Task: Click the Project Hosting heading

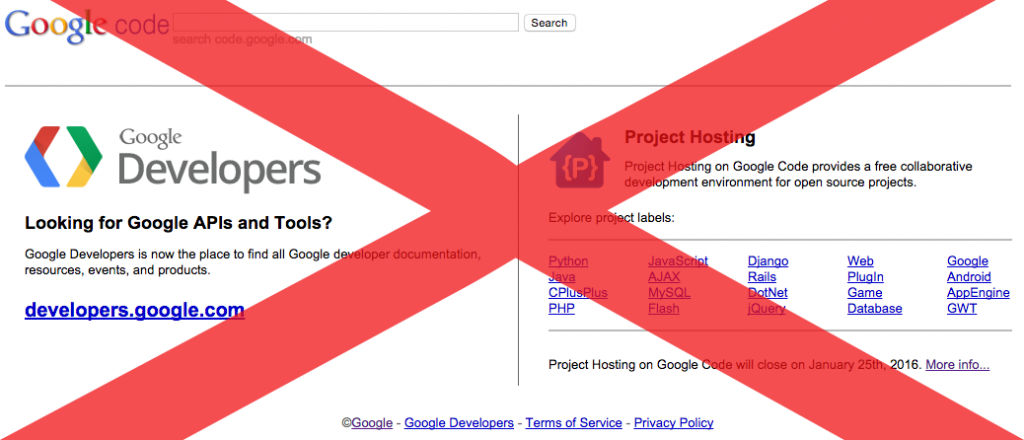Action: 690,138
